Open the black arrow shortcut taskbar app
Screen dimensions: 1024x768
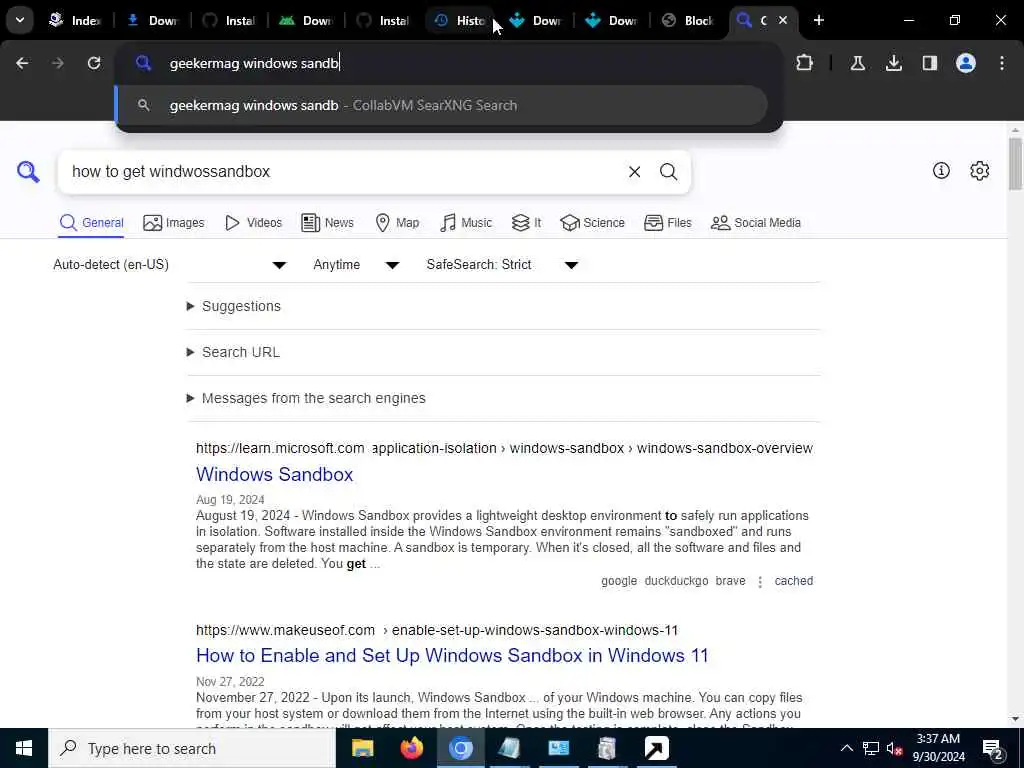click(656, 748)
